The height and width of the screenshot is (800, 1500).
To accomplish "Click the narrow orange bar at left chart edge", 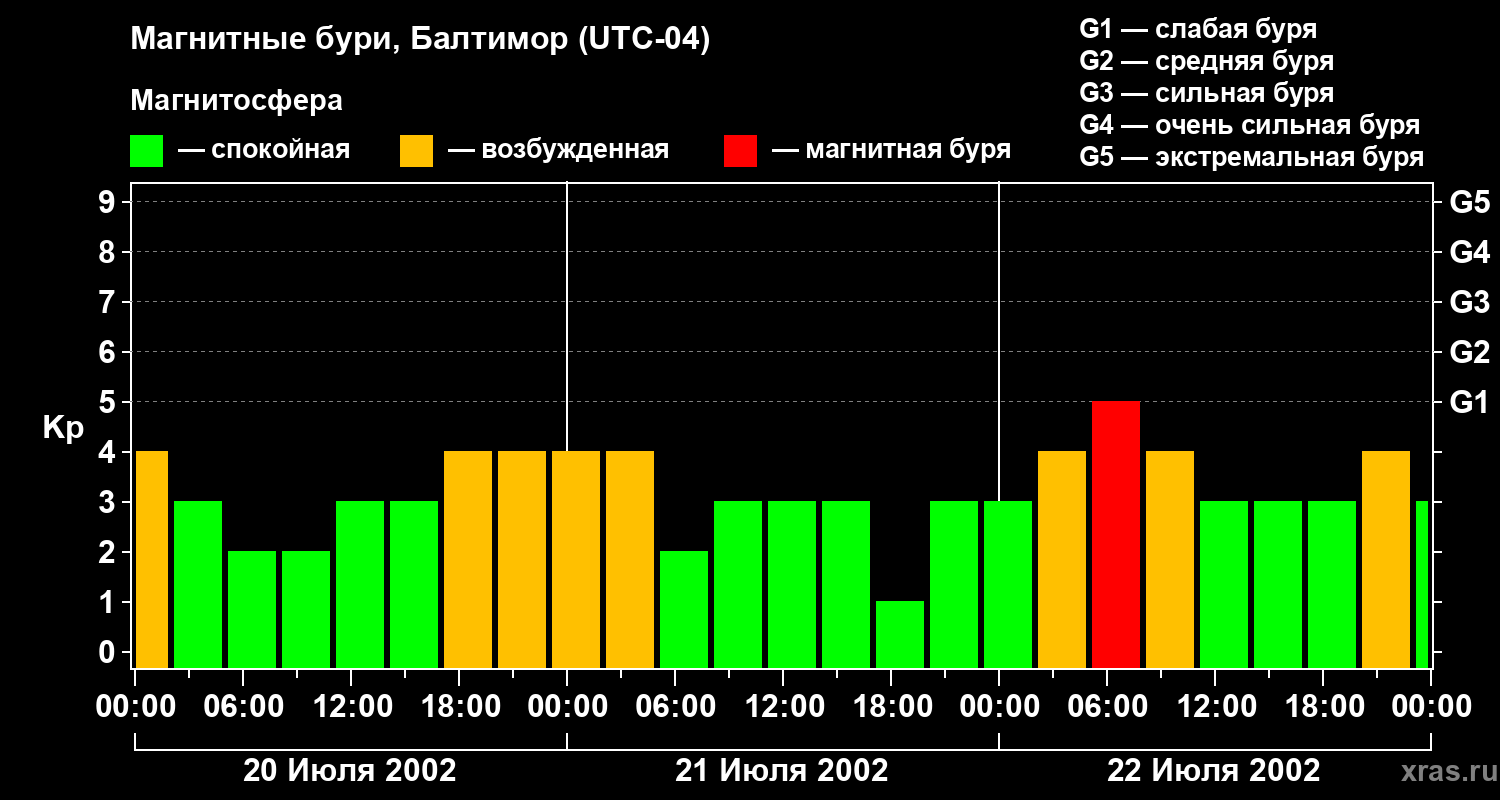I will 151,559.
